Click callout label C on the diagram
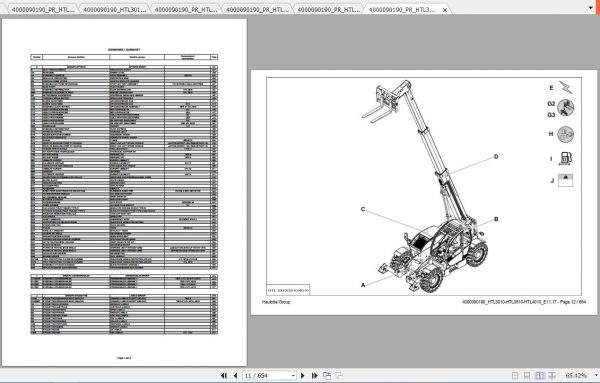The image size is (600, 383). click(x=363, y=209)
